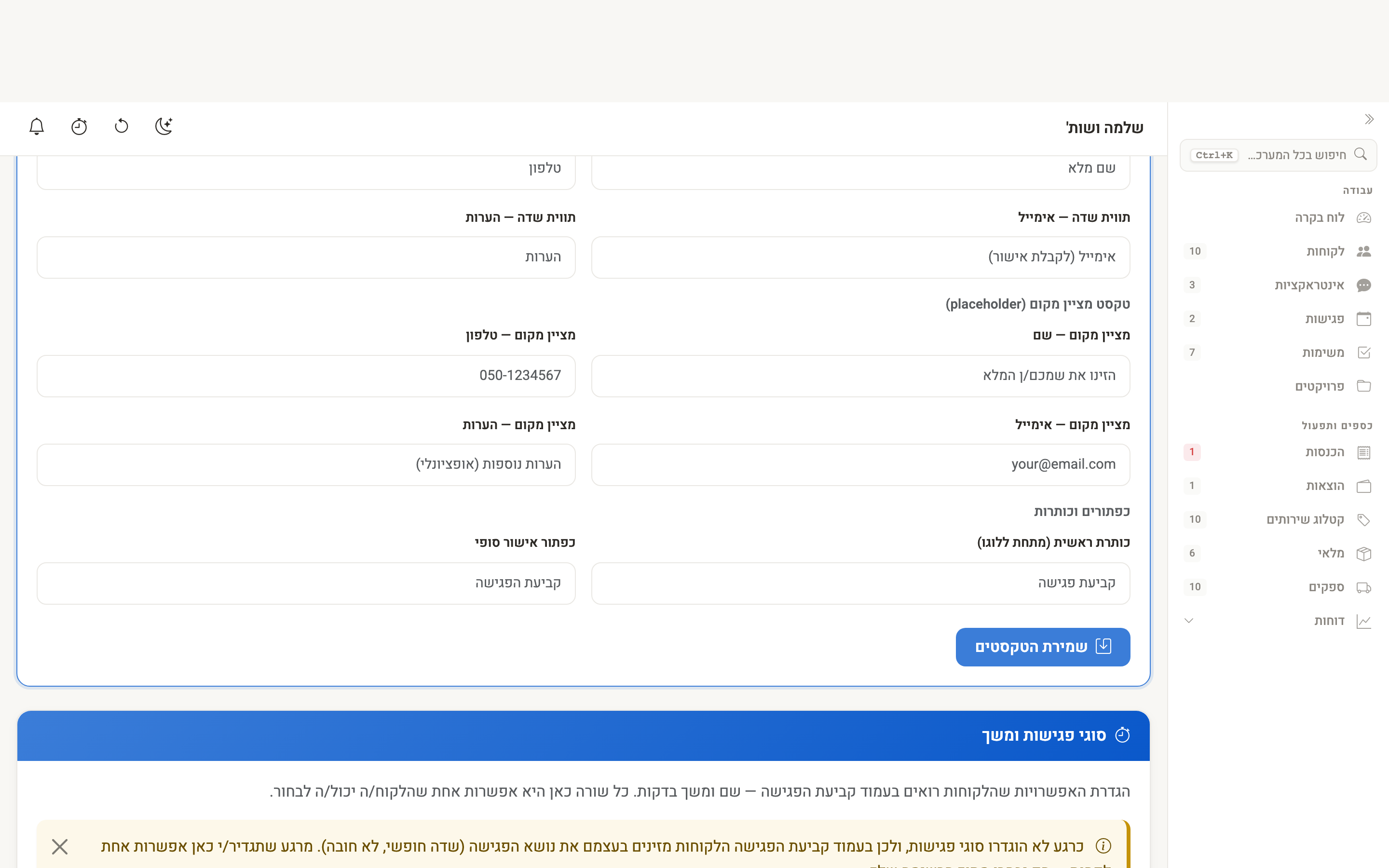Edit the הערות נוספות (אופציונלי) field
Screen dimensions: 1389x868
306,464
